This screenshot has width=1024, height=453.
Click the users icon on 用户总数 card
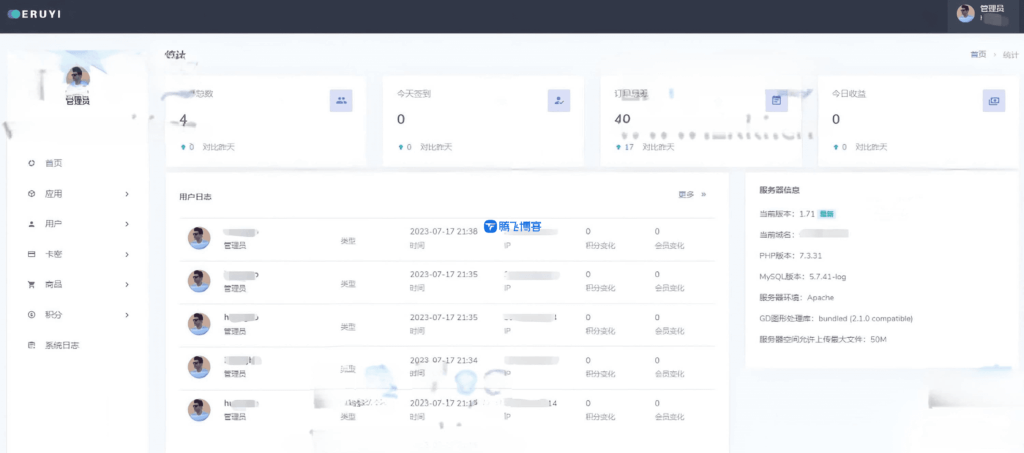pos(341,101)
